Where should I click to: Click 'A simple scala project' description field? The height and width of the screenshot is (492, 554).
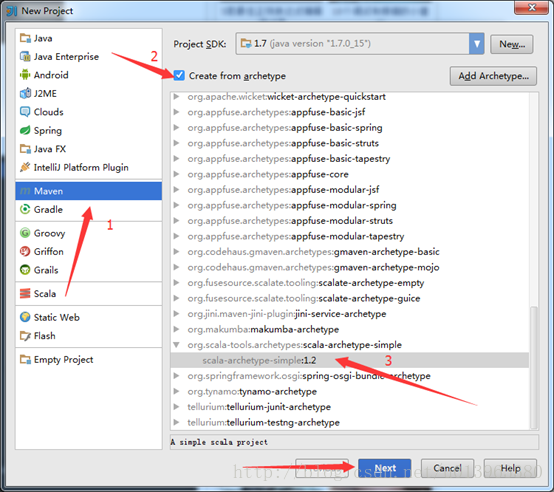coord(354,442)
